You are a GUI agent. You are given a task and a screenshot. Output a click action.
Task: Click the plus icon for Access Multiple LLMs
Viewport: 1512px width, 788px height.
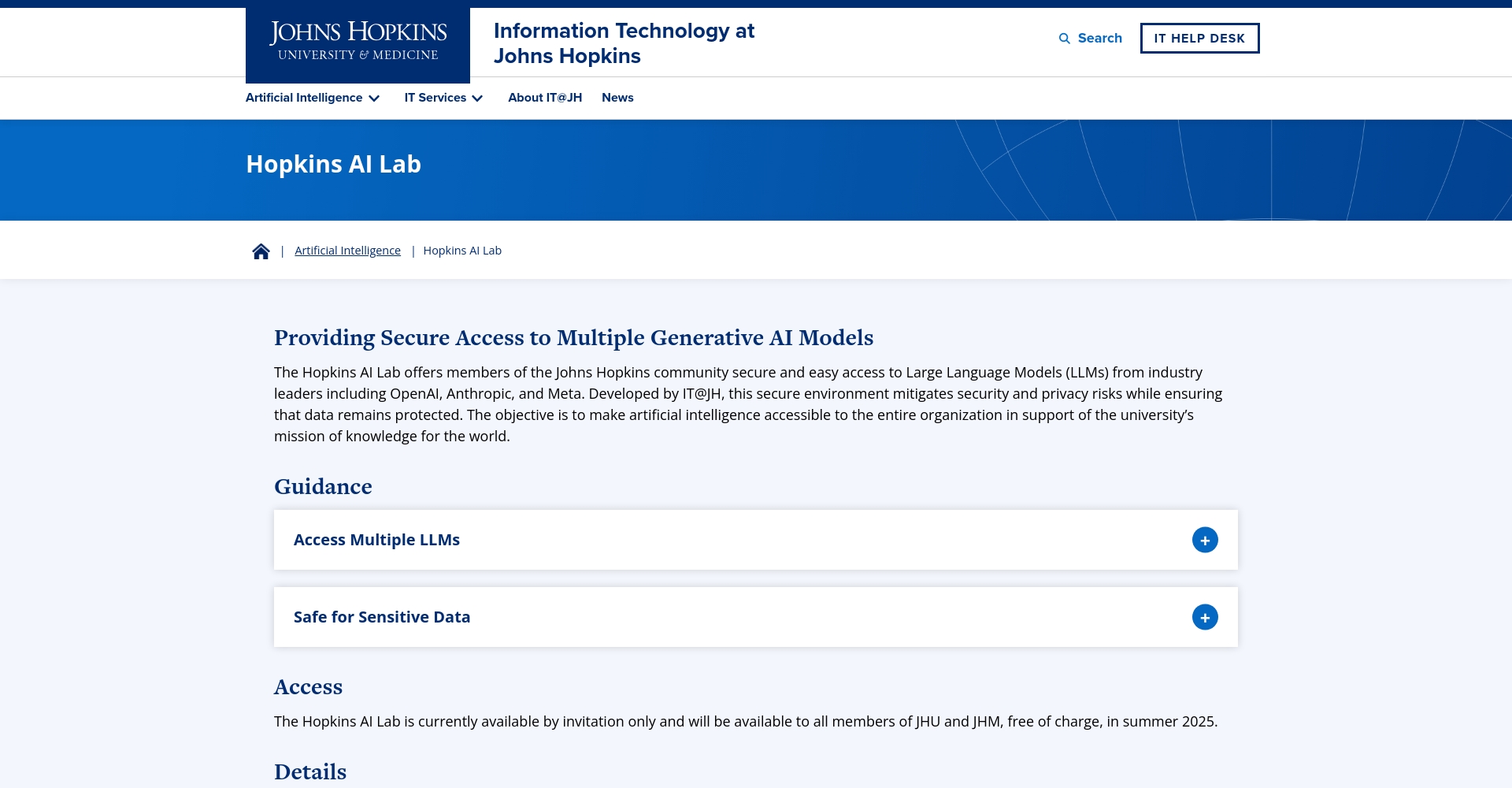pos(1205,540)
